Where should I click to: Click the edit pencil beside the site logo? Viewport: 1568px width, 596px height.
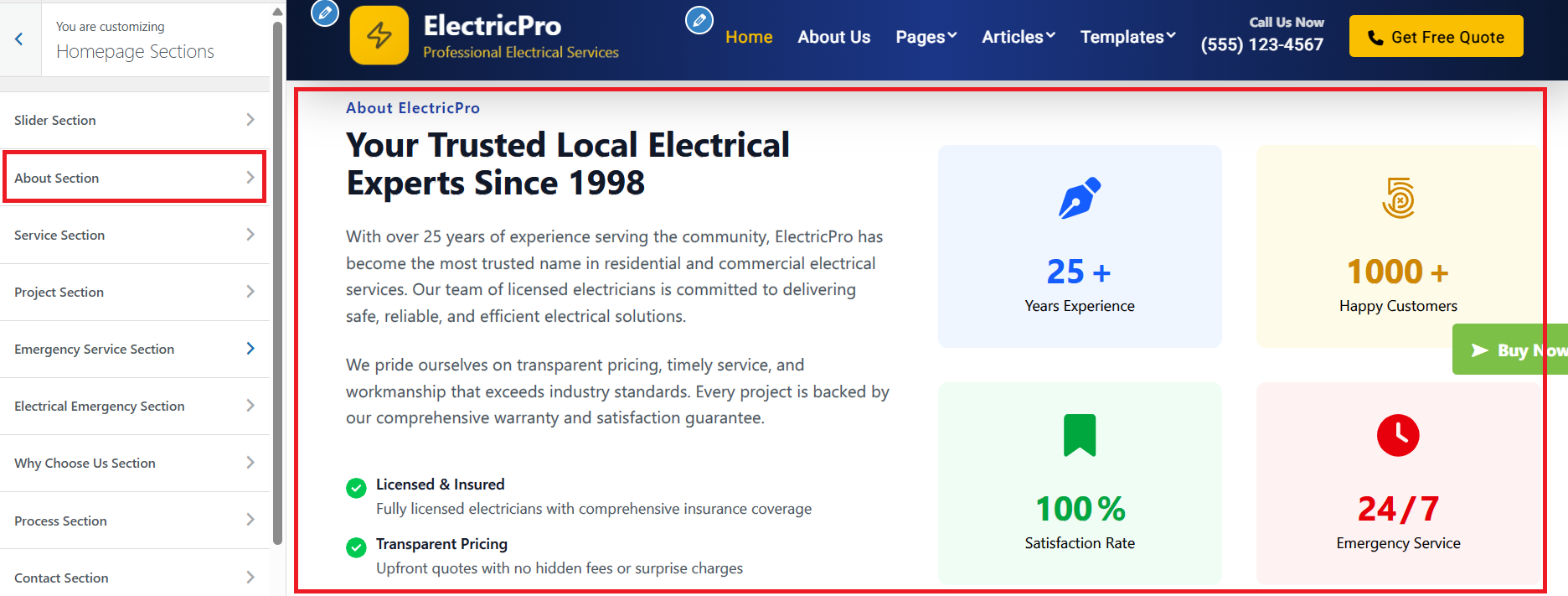(325, 13)
